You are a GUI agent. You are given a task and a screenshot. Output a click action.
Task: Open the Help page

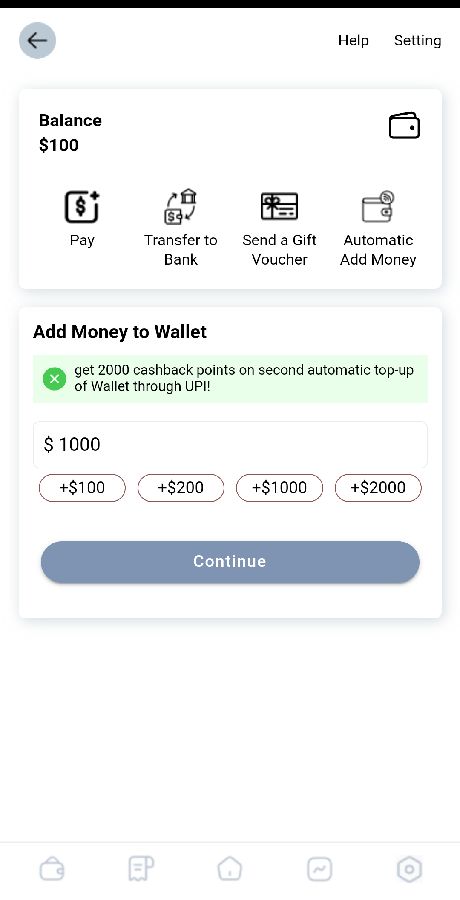(x=353, y=40)
